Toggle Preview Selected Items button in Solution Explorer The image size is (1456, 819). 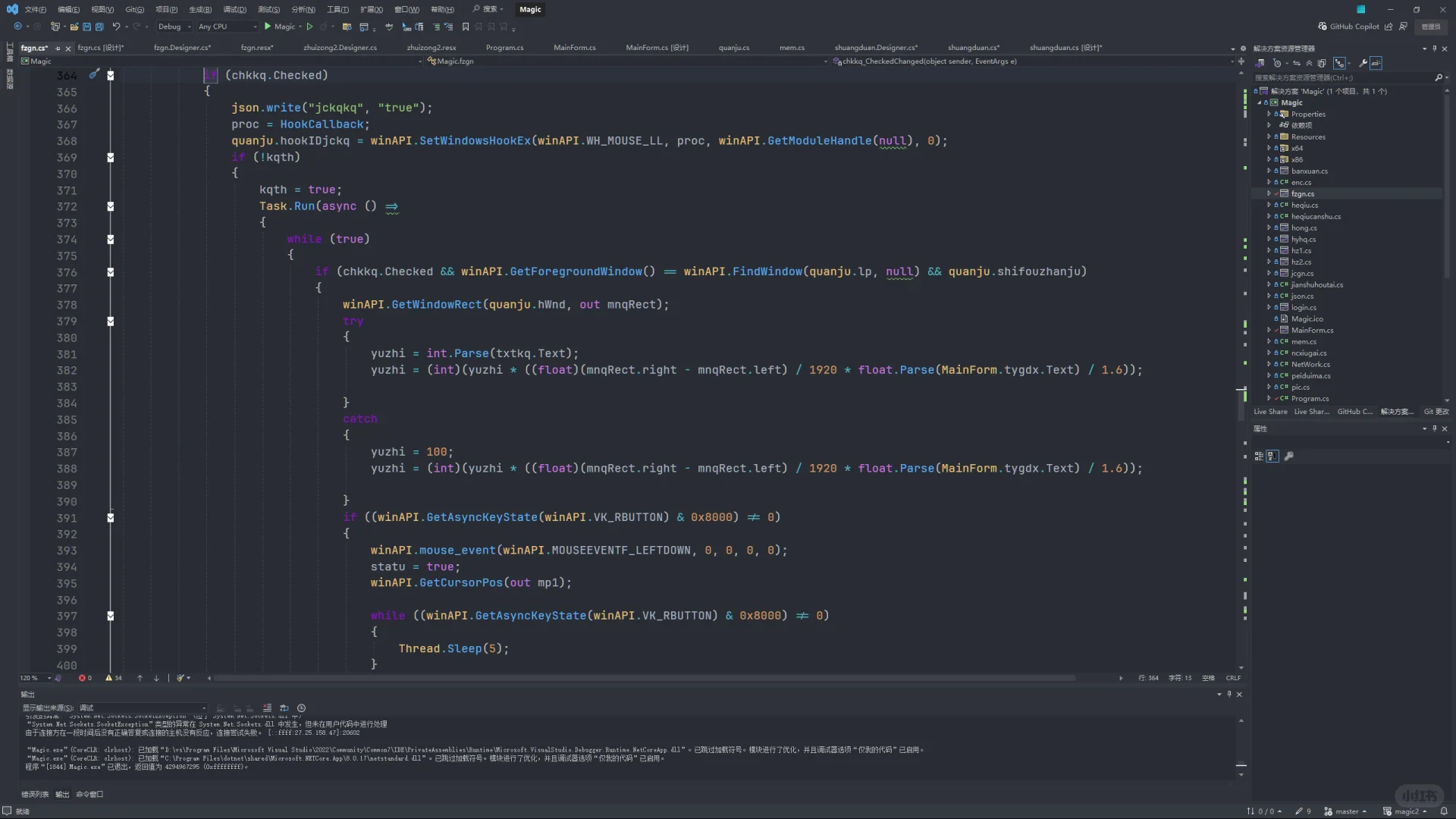[x=1376, y=63]
